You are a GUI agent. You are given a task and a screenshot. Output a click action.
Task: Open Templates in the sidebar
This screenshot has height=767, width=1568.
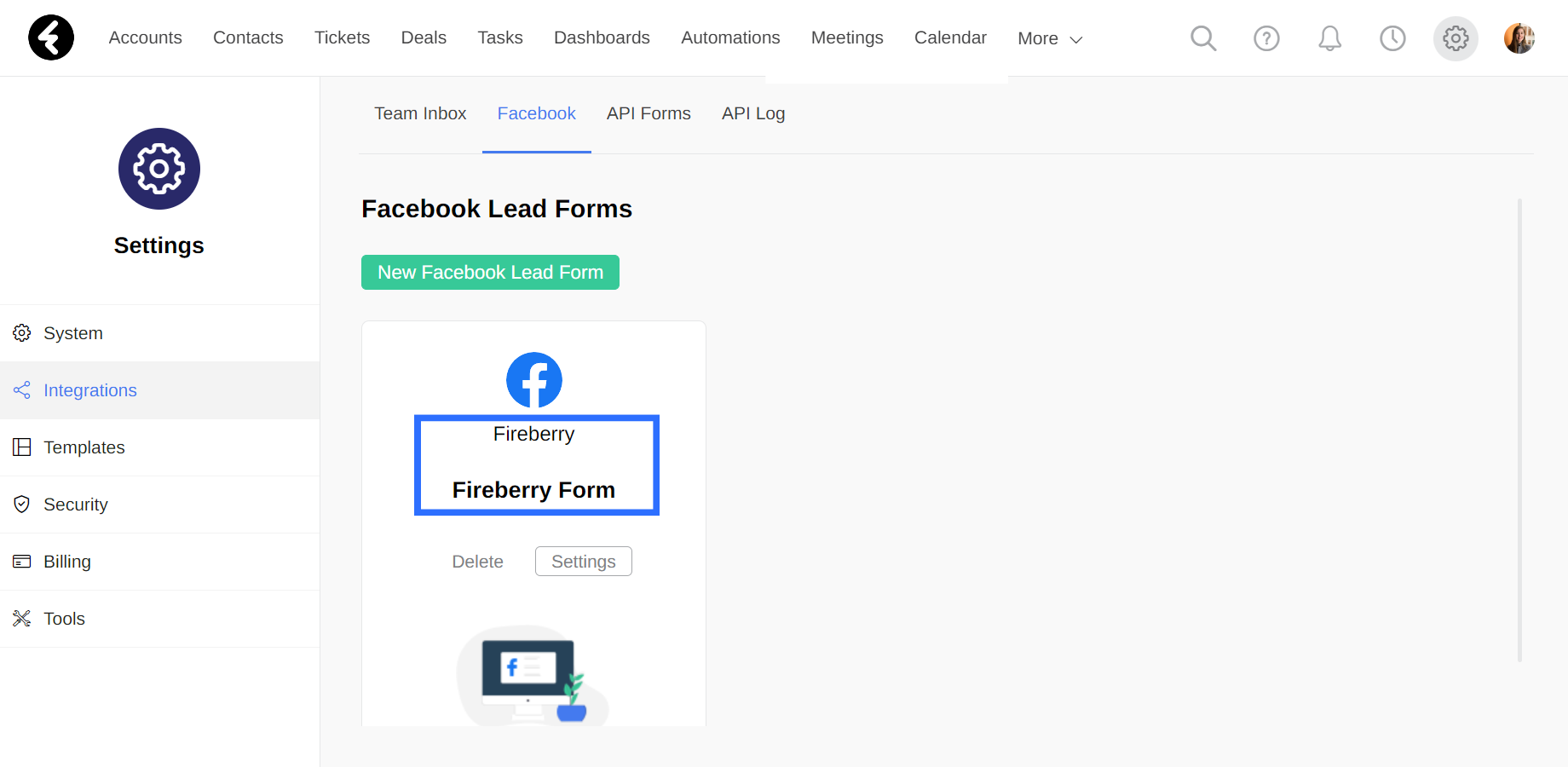159,447
